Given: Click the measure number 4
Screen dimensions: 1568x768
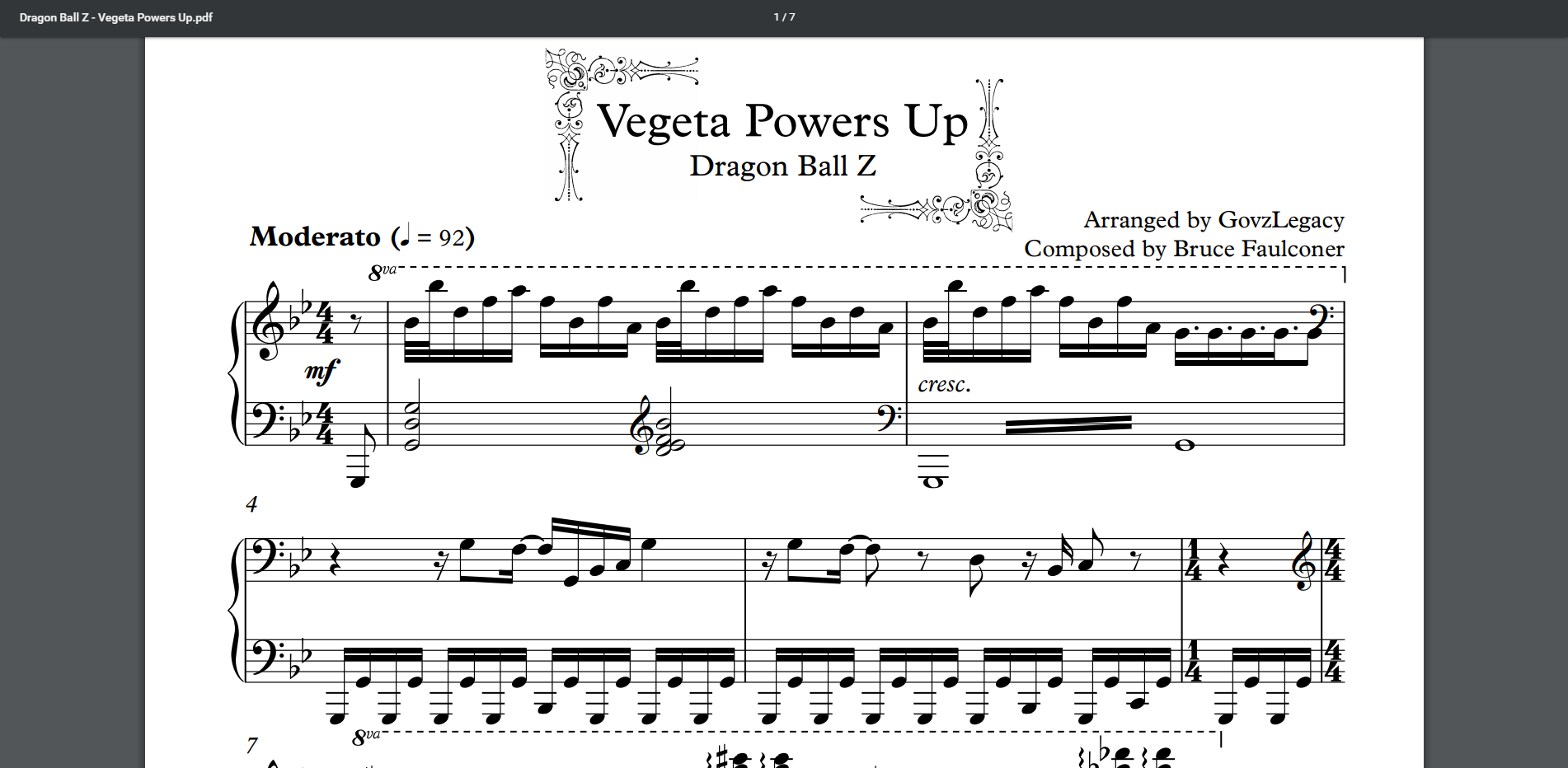Looking at the screenshot, I should tap(252, 504).
